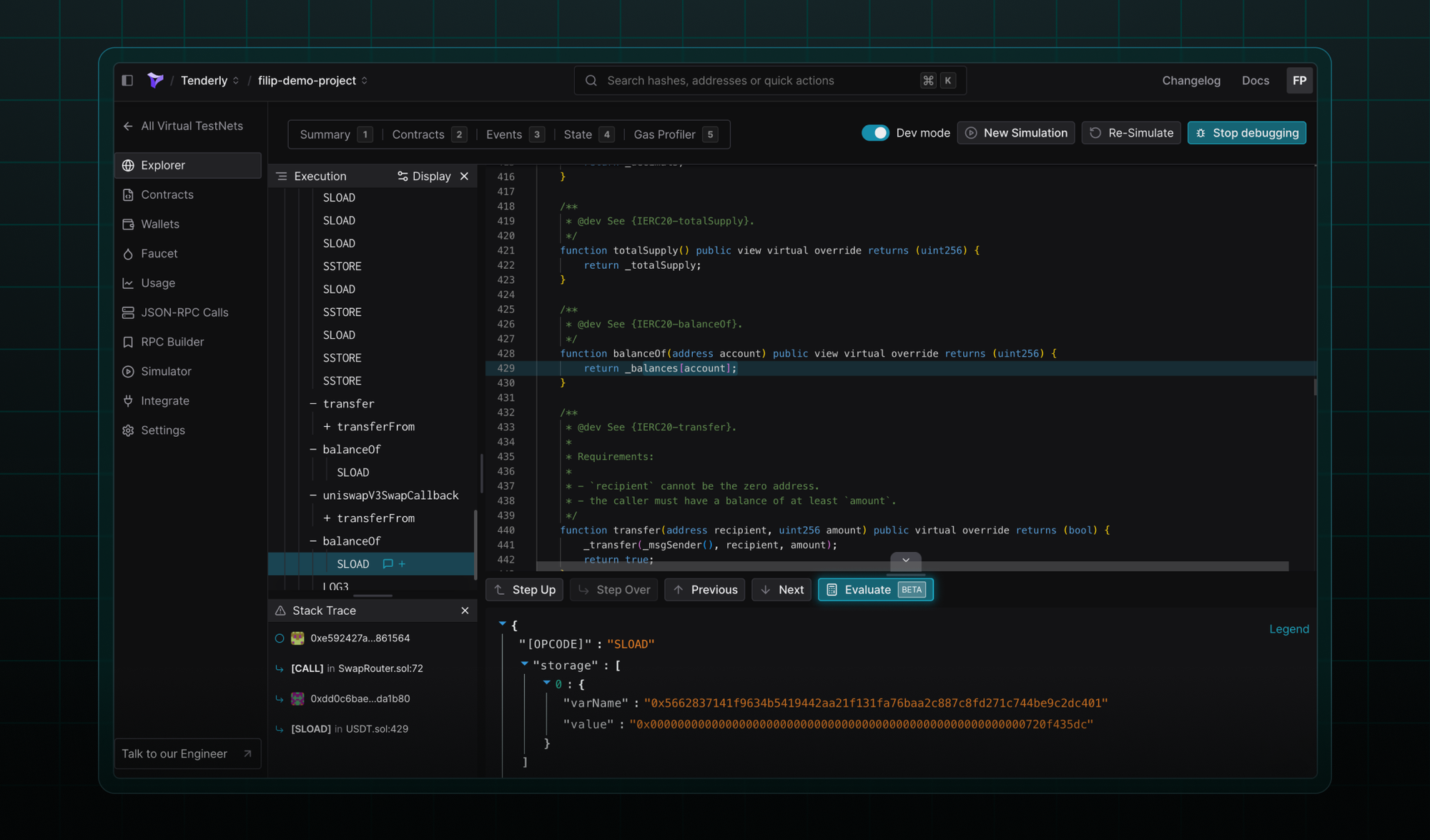Open JSON-RPC Calls in sidebar
1430x840 pixels.
pyautogui.click(x=184, y=312)
